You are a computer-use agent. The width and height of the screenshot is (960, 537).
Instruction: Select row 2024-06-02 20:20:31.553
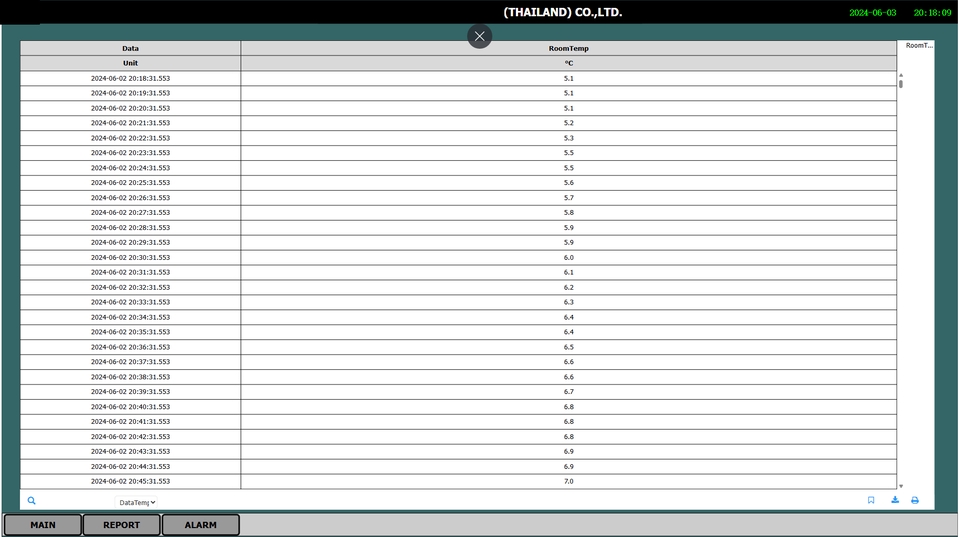(x=459, y=108)
